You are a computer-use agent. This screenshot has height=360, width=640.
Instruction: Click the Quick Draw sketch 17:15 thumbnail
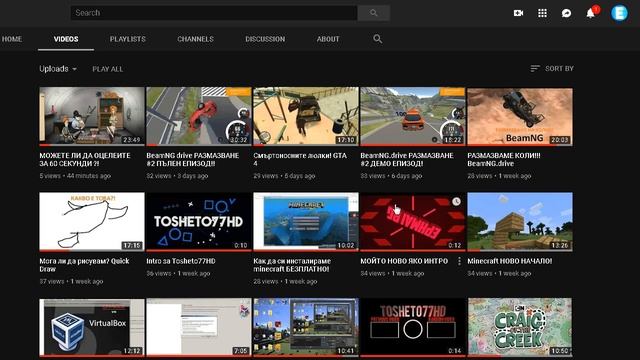tap(92, 222)
